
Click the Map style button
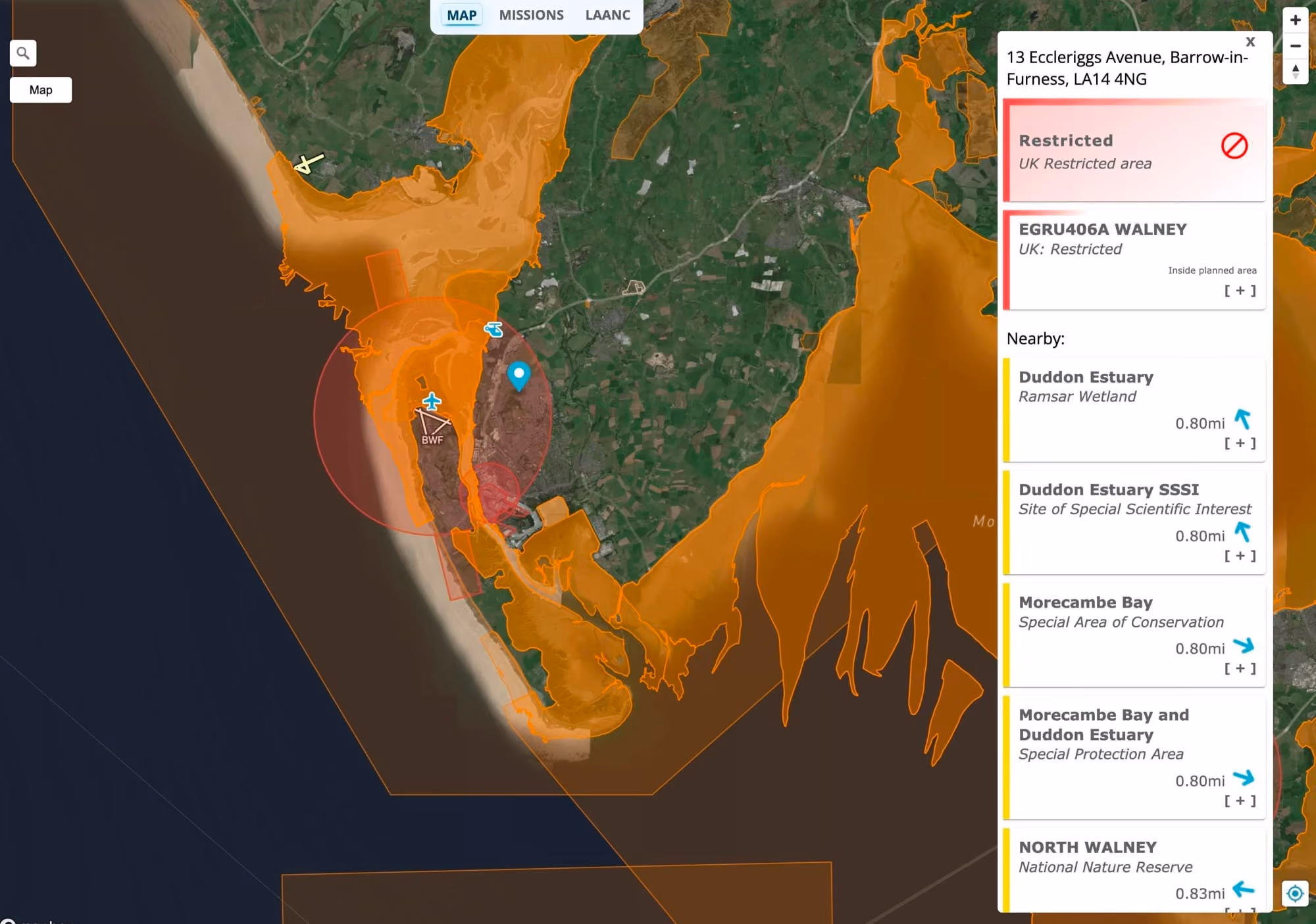coord(41,90)
